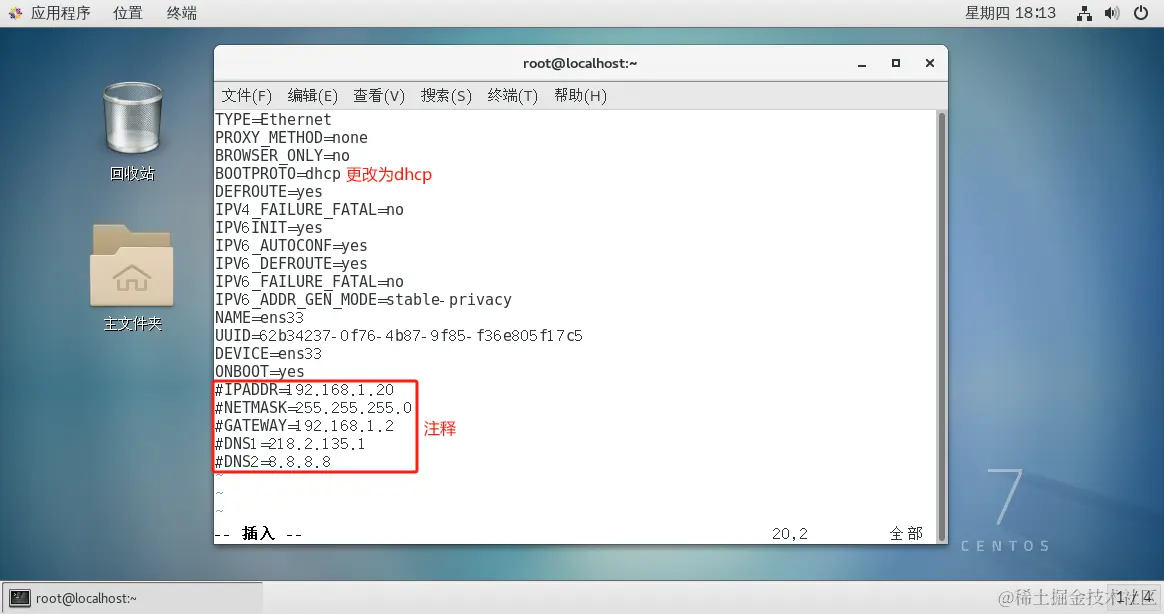Open the 位置 (Places) menu in top panel

coord(128,13)
